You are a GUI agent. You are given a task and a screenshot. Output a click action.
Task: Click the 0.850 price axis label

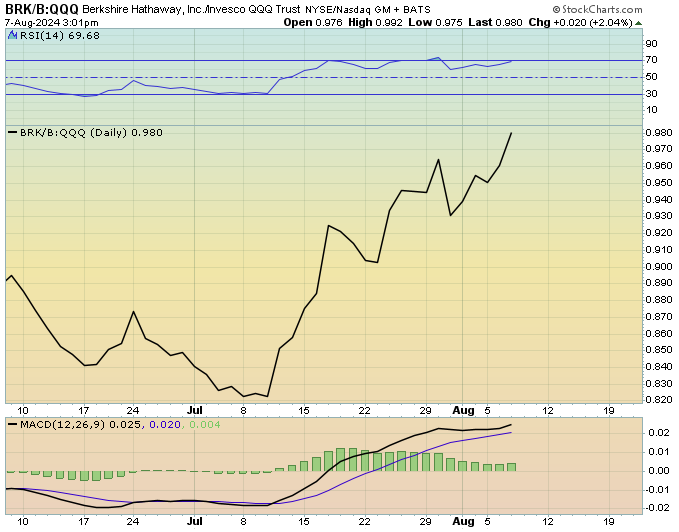click(x=659, y=350)
